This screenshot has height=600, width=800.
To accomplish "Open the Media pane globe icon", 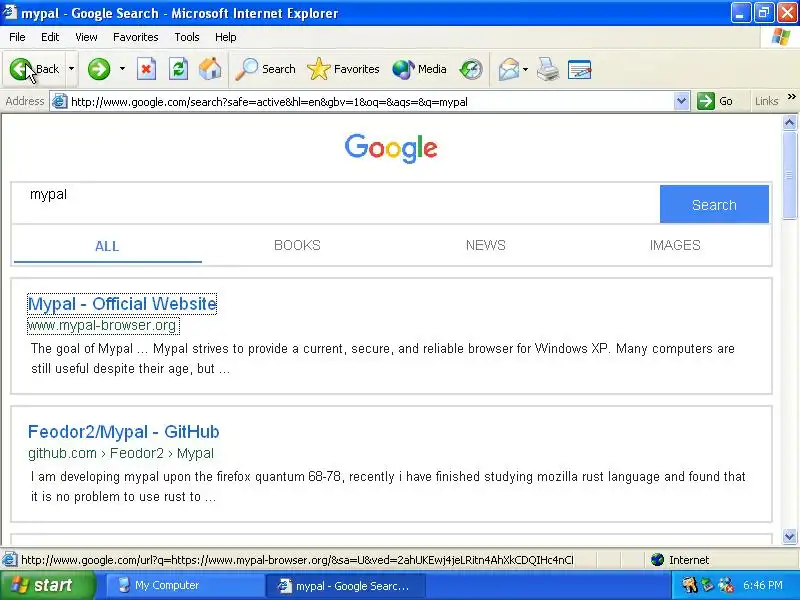I will pos(419,69).
